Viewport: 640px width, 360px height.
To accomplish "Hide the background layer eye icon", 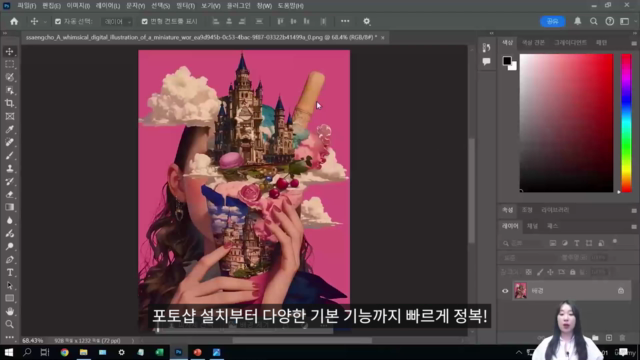I will (505, 291).
